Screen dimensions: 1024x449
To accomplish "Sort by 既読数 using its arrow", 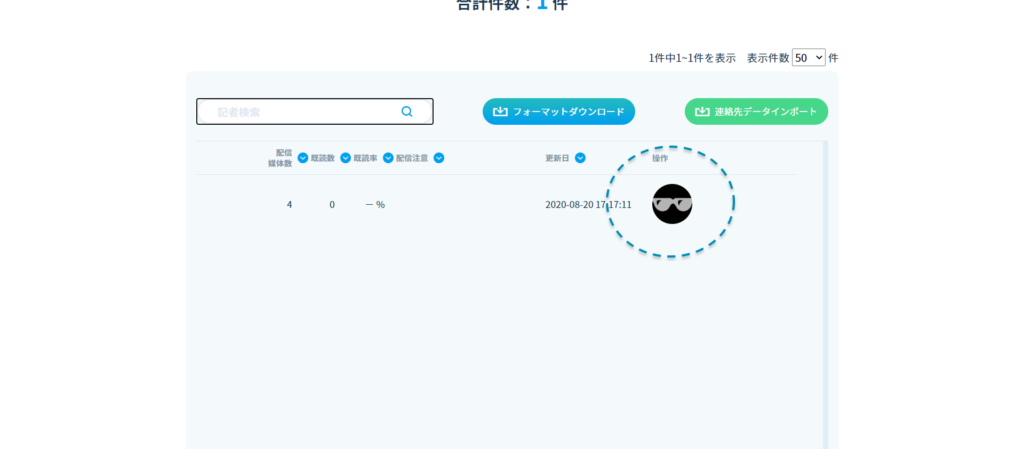I will [345, 158].
